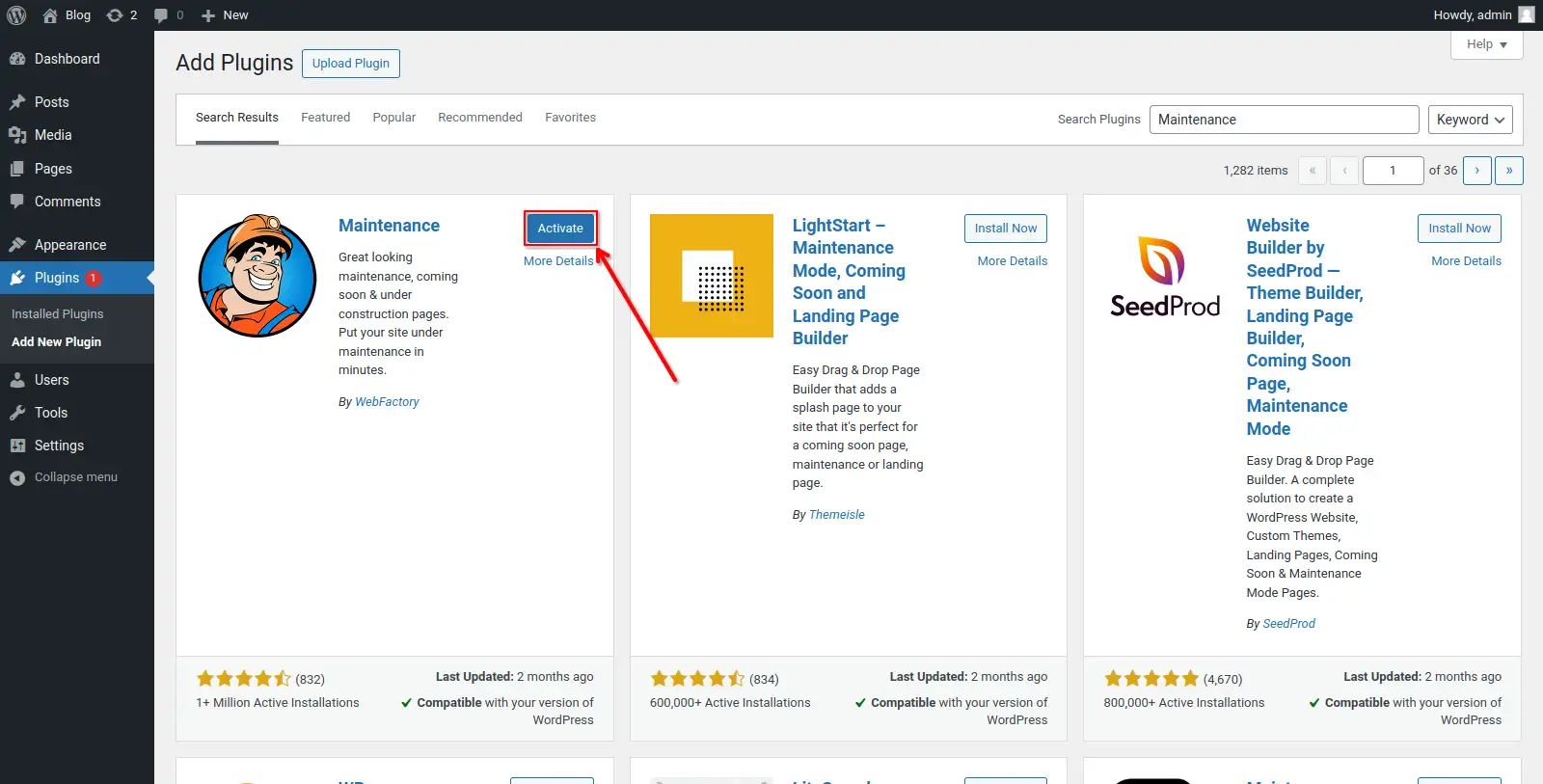This screenshot has height=784, width=1543.
Task: Click the LightStart yellow plugin thumbnail
Action: pos(712,276)
